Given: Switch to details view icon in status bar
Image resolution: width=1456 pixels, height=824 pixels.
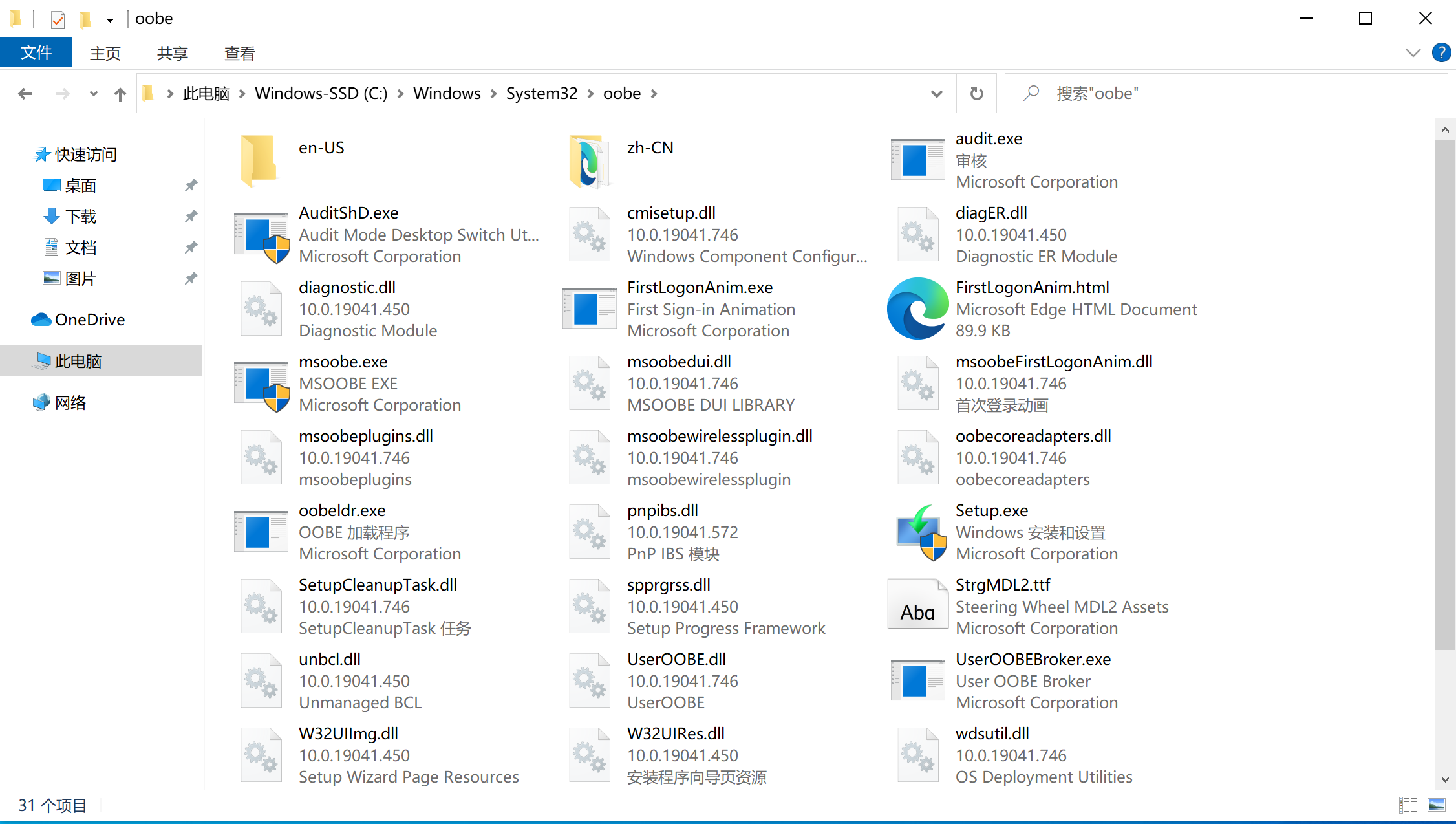Looking at the screenshot, I should point(1408,805).
